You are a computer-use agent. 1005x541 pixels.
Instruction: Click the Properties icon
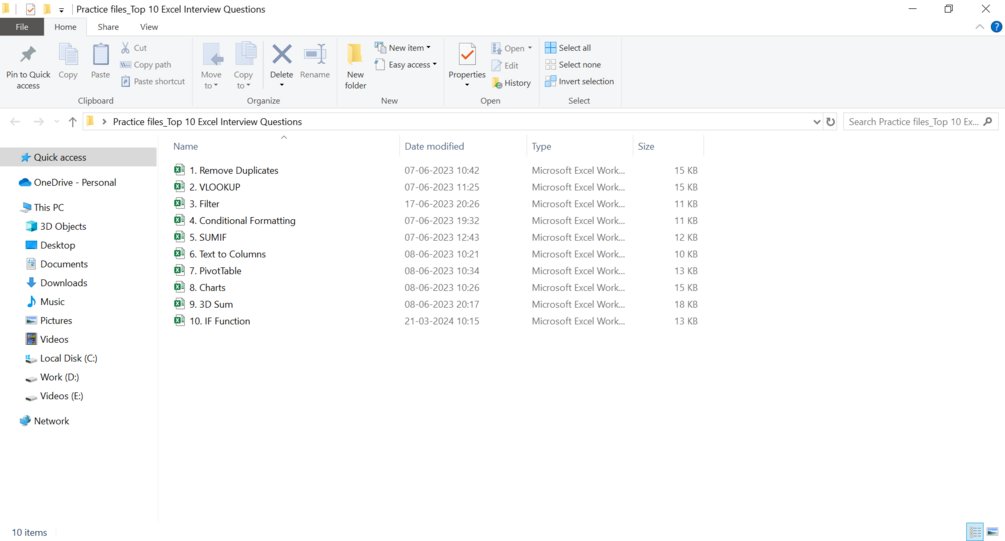(x=467, y=54)
